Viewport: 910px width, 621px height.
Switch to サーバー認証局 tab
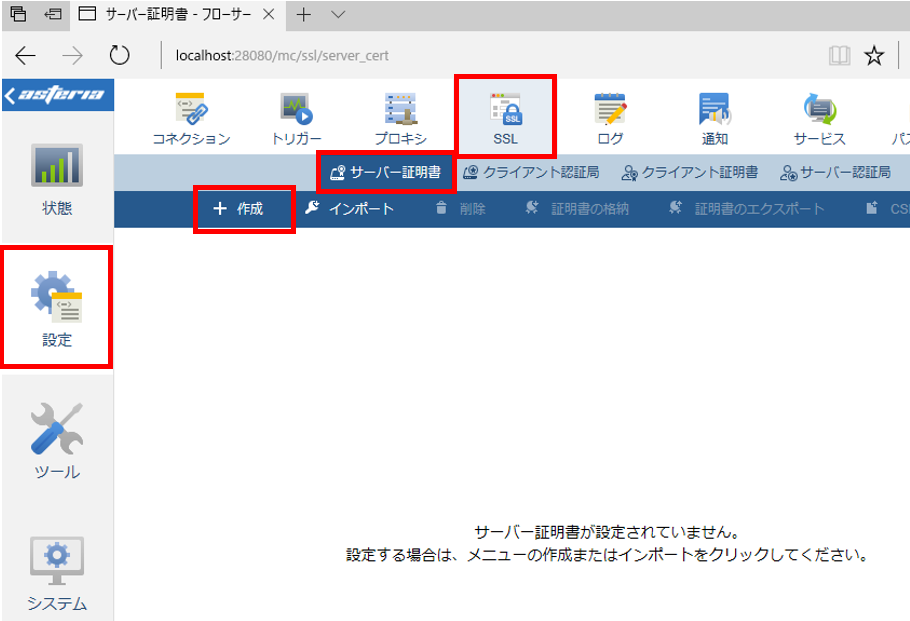coord(835,172)
